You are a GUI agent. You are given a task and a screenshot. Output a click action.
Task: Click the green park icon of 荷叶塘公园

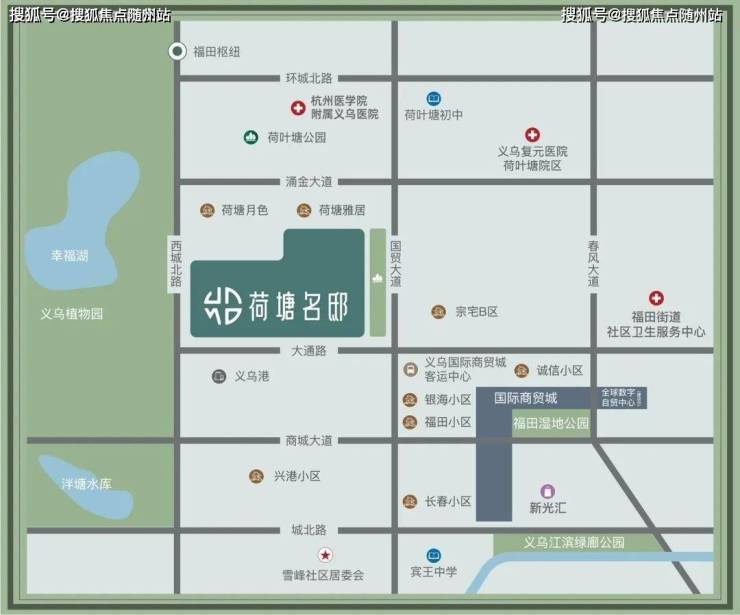251,137
